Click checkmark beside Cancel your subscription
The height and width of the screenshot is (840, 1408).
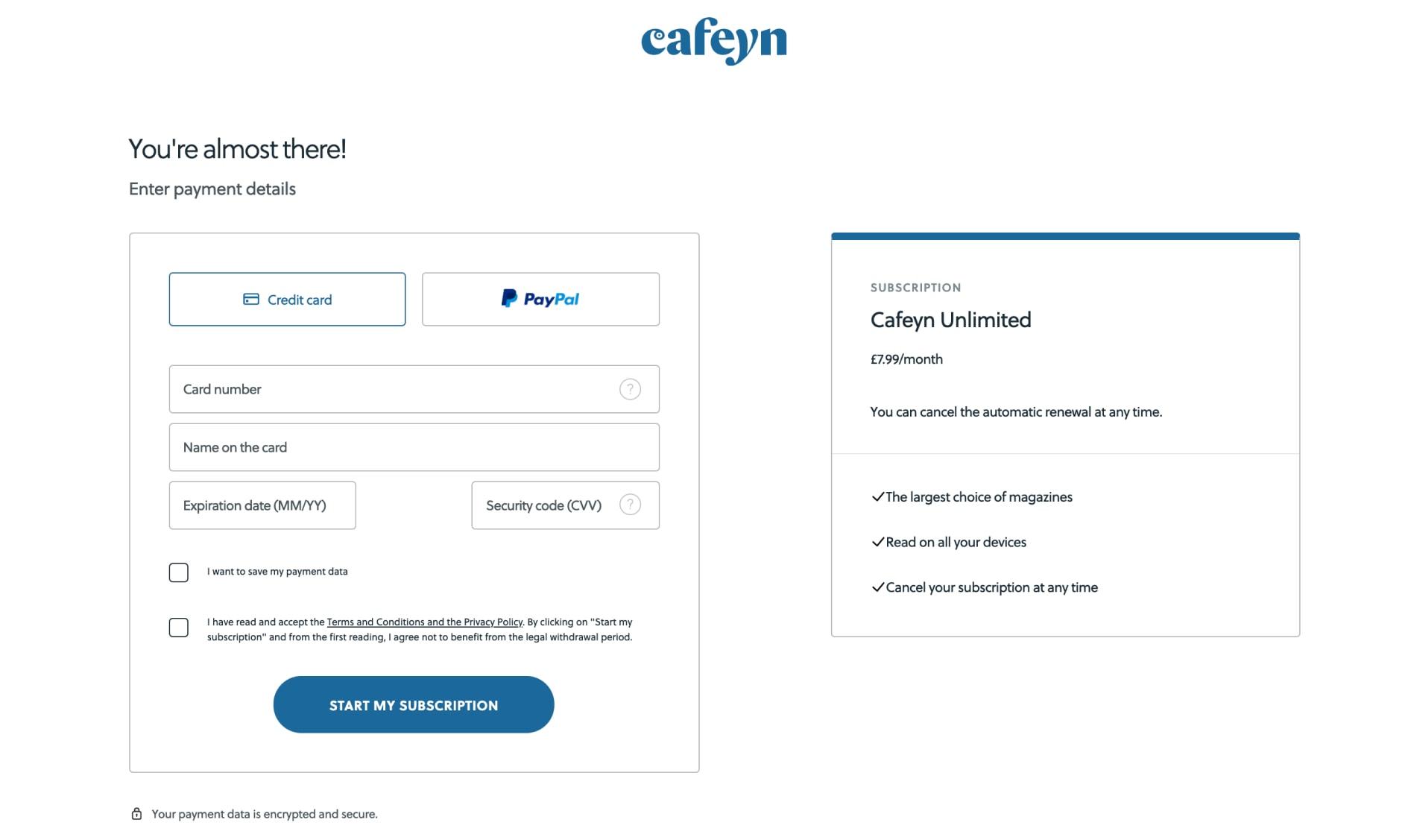point(877,587)
